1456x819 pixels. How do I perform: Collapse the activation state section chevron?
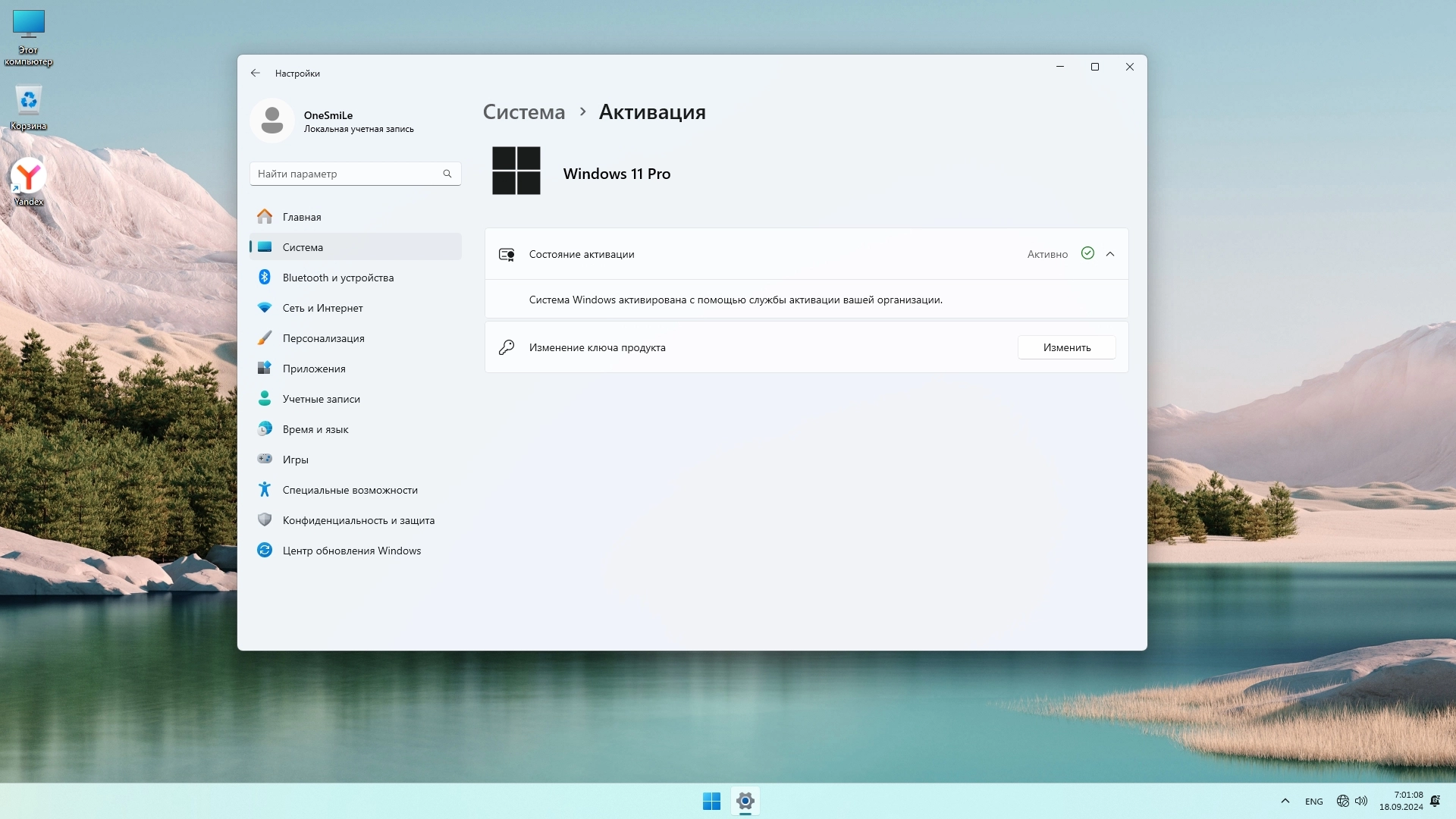(1110, 254)
